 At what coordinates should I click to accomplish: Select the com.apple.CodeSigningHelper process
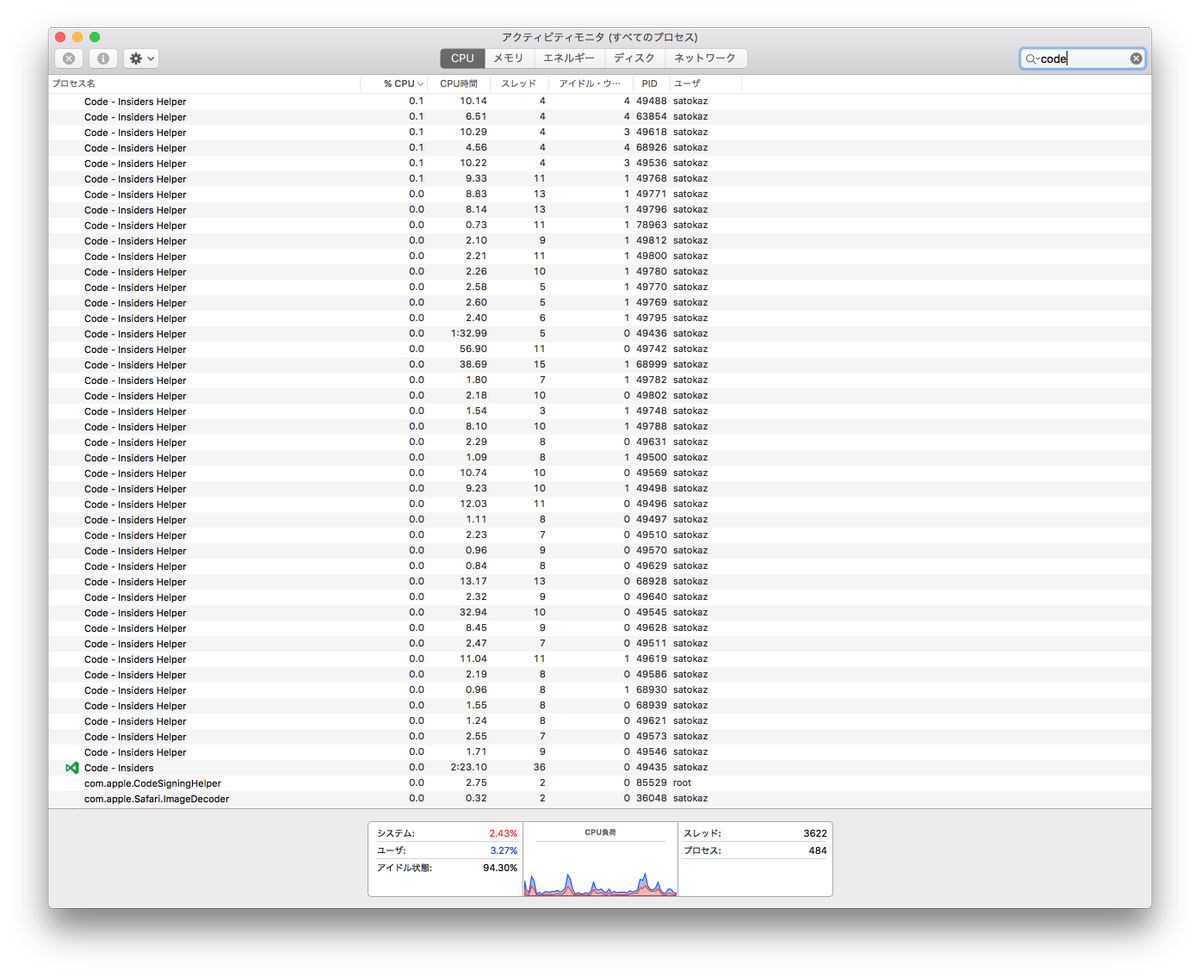pos(600,783)
